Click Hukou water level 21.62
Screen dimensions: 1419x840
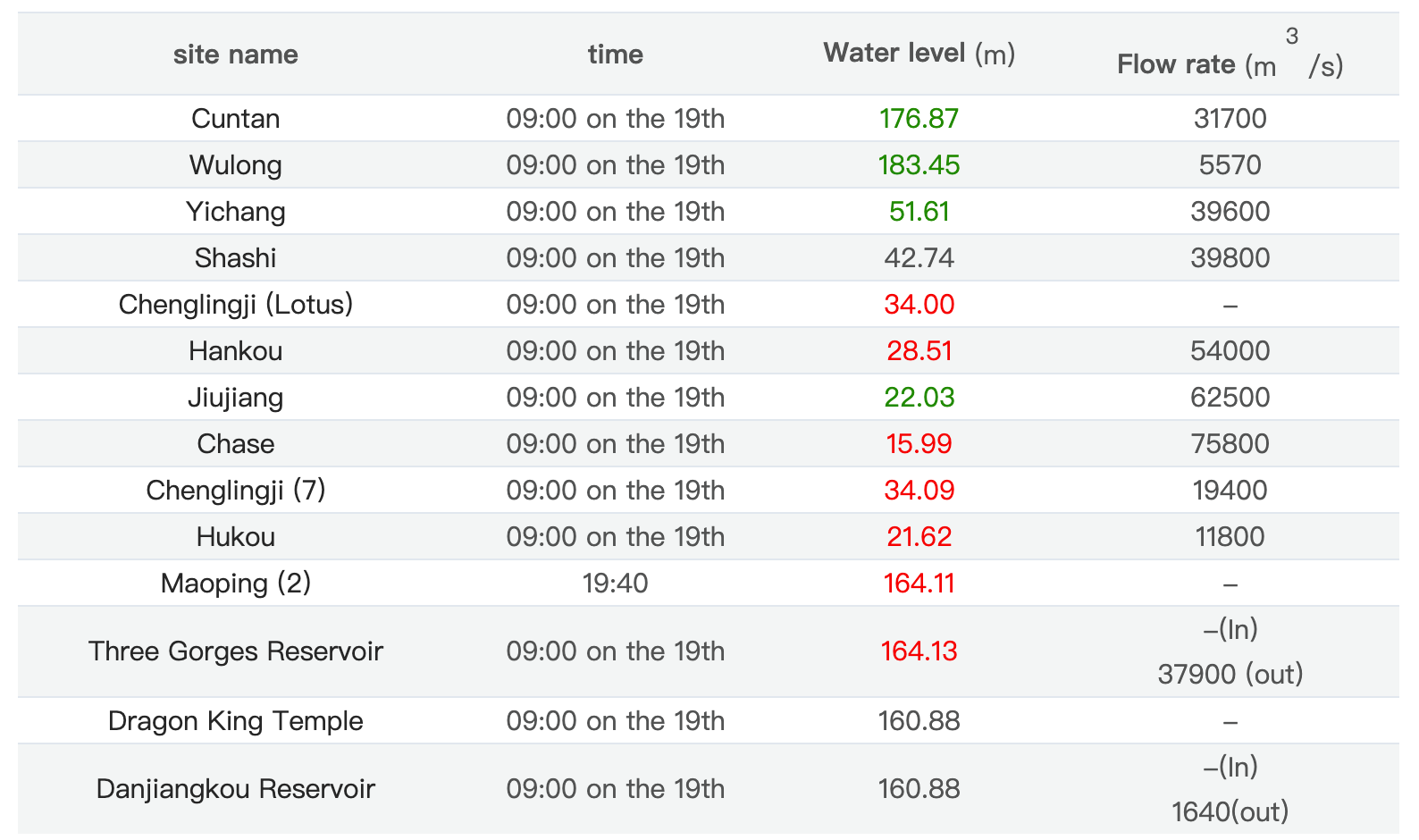(919, 537)
